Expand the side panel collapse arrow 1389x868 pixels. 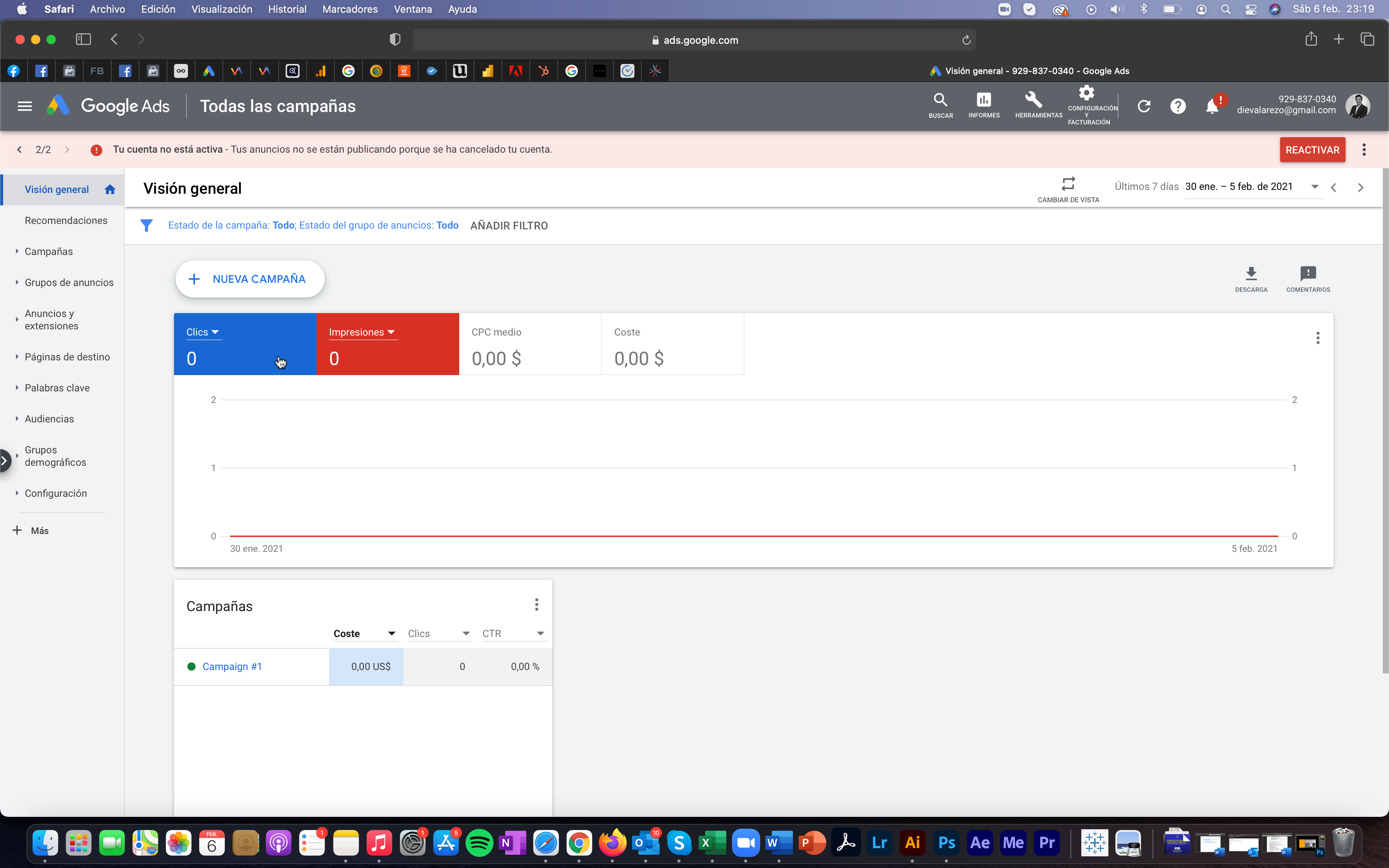click(5, 460)
